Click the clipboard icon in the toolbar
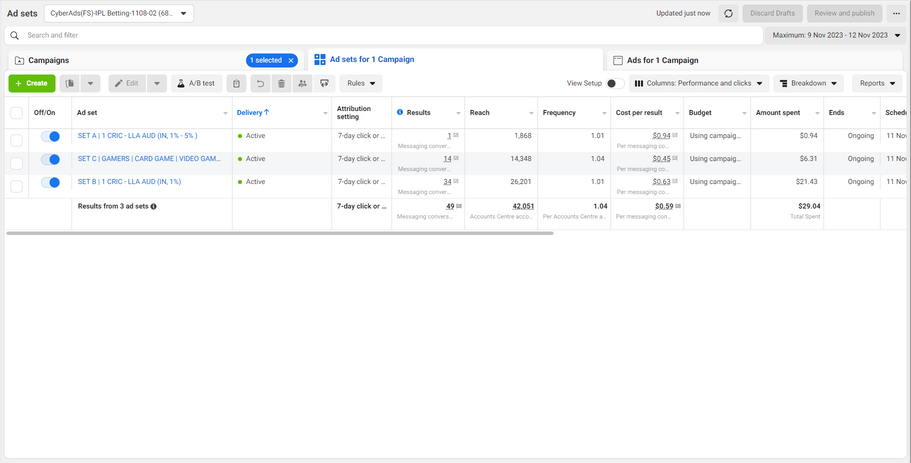The width and height of the screenshot is (911, 463). coord(236,84)
